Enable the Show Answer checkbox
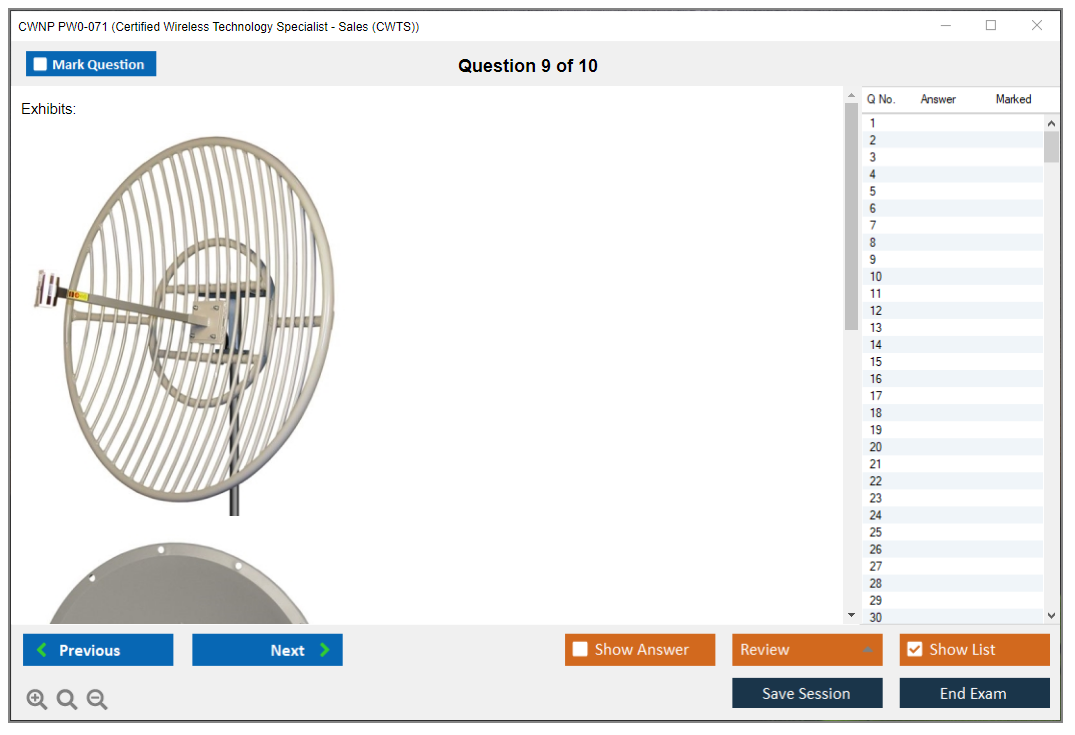This screenshot has width=1075, height=735. (x=580, y=650)
